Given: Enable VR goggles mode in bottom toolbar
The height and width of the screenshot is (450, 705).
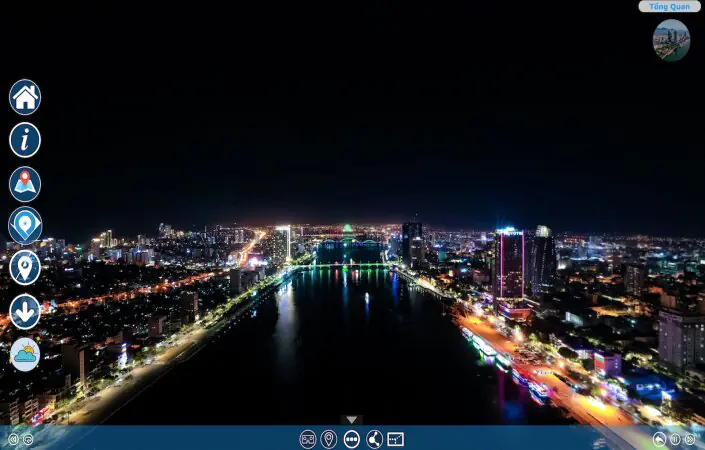Looking at the screenshot, I should pos(308,439).
